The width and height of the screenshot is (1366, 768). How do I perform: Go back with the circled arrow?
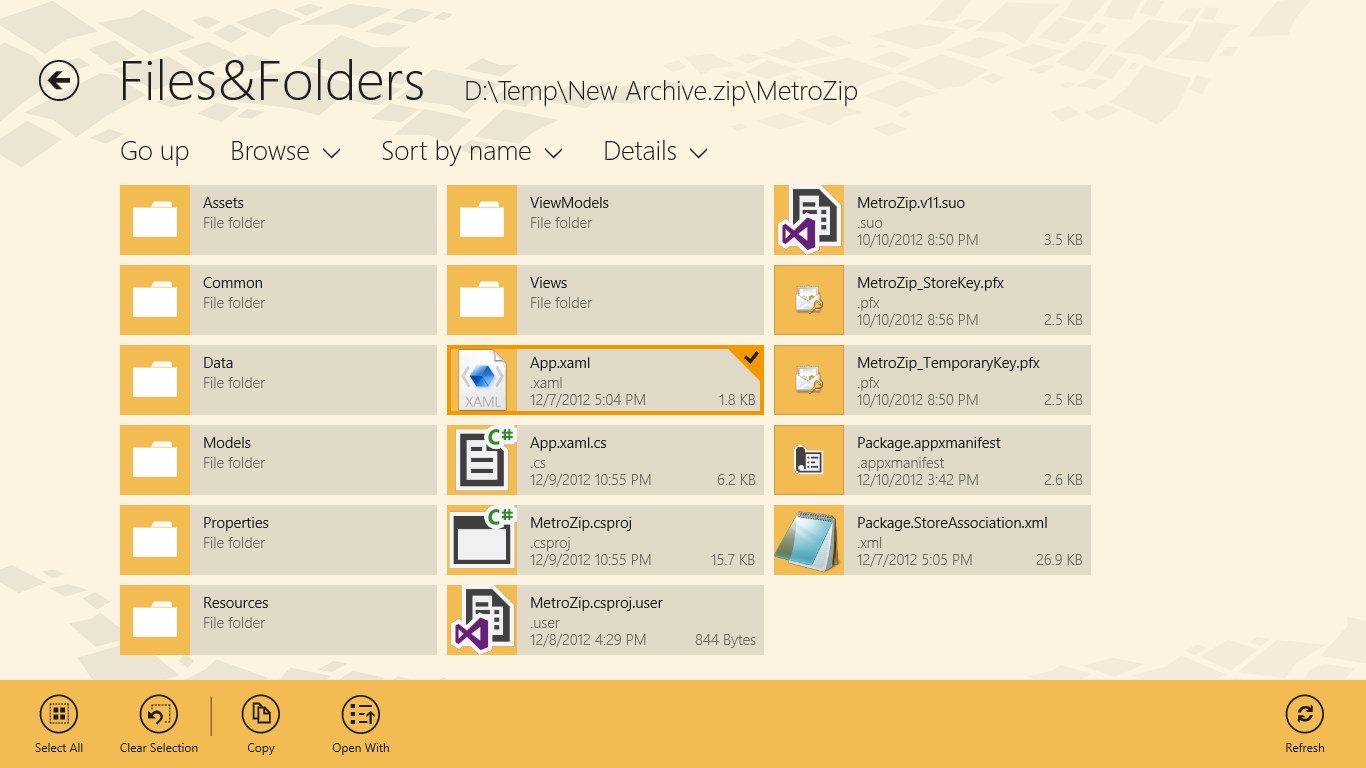59,81
